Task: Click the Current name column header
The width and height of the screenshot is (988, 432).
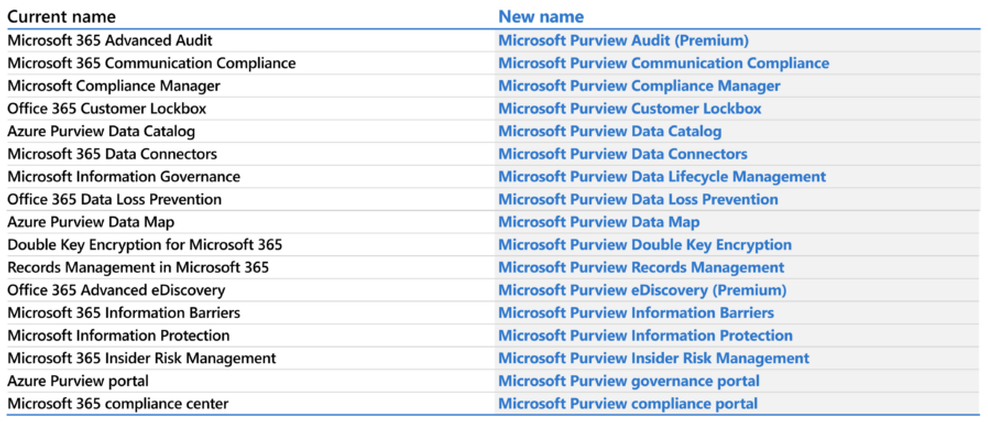Action: click(61, 17)
